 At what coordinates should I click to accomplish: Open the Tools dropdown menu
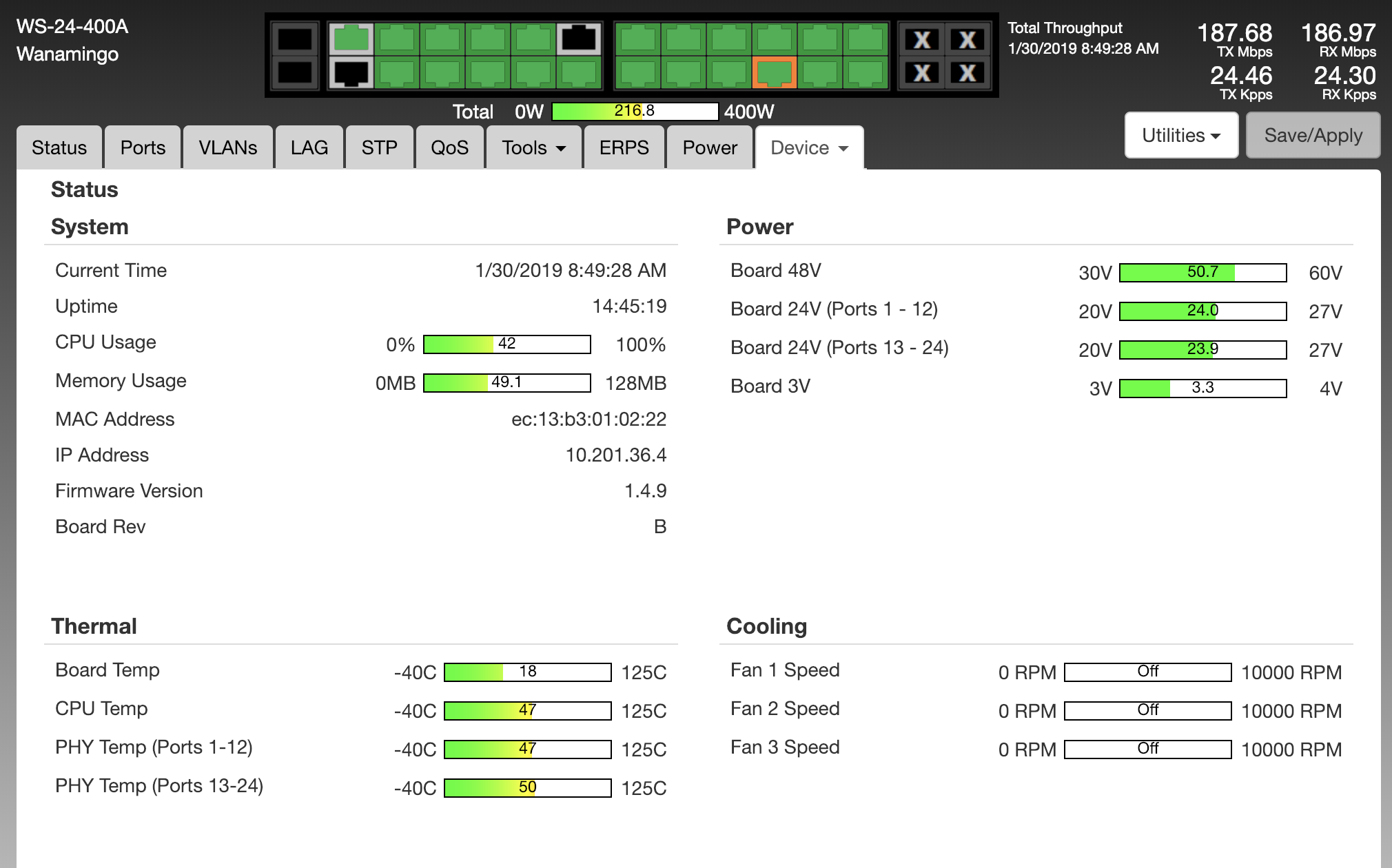click(533, 148)
